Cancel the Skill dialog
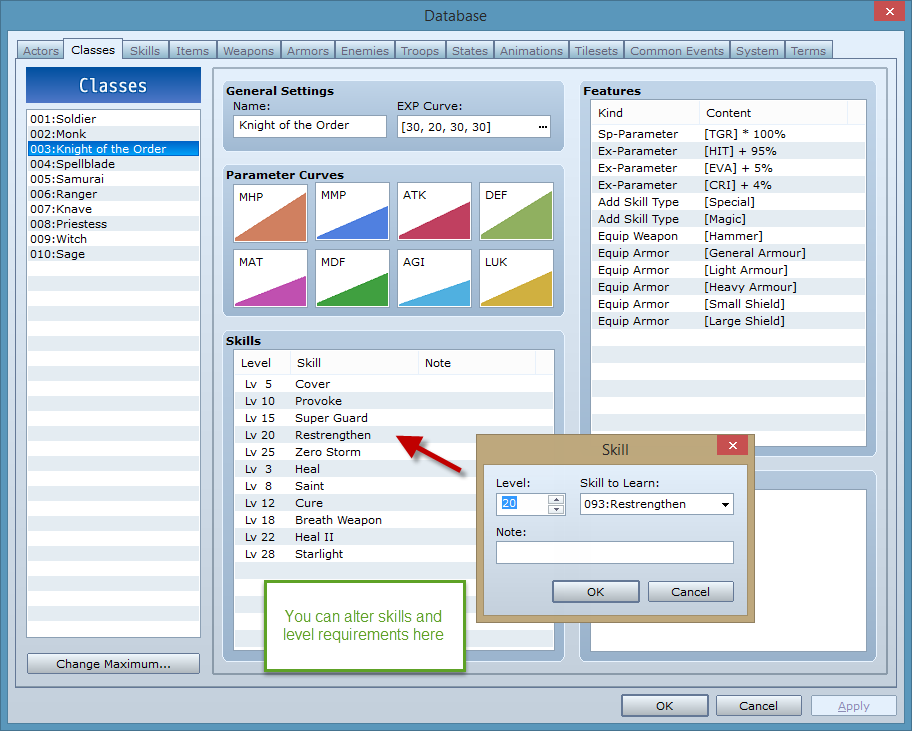The width and height of the screenshot is (912, 731). click(x=690, y=592)
